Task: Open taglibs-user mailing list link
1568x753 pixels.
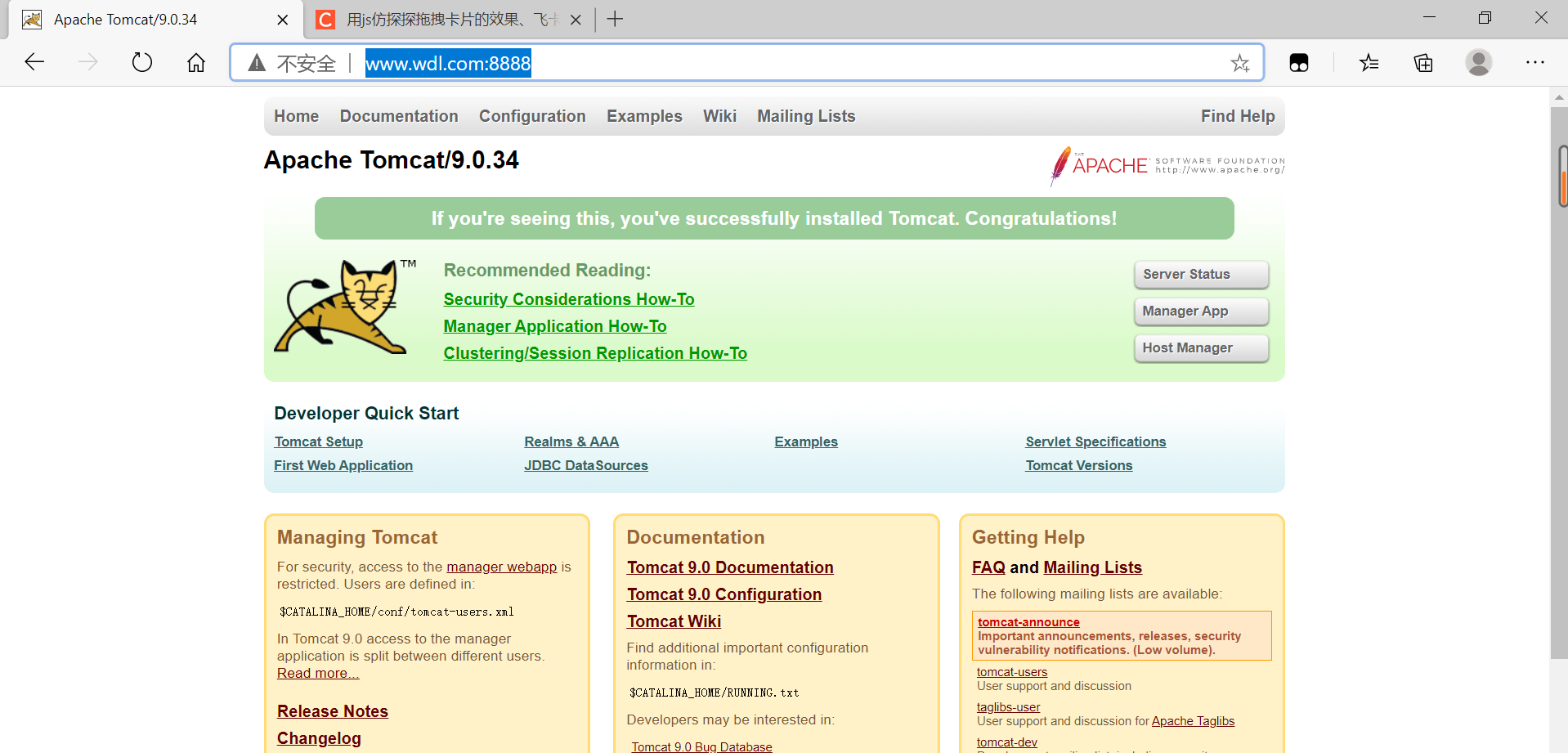Action: pos(1008,707)
